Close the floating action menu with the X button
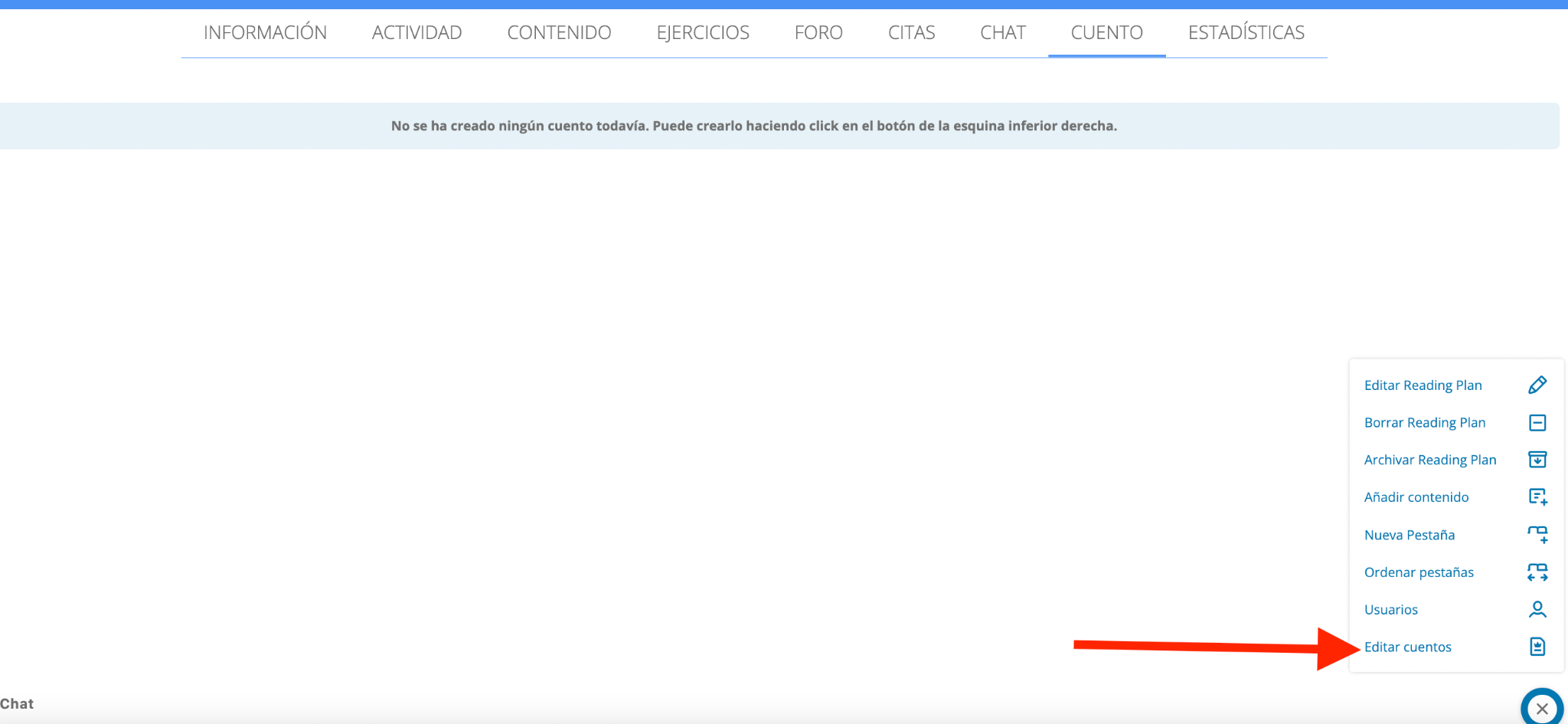This screenshot has height=724, width=1568. click(1542, 708)
